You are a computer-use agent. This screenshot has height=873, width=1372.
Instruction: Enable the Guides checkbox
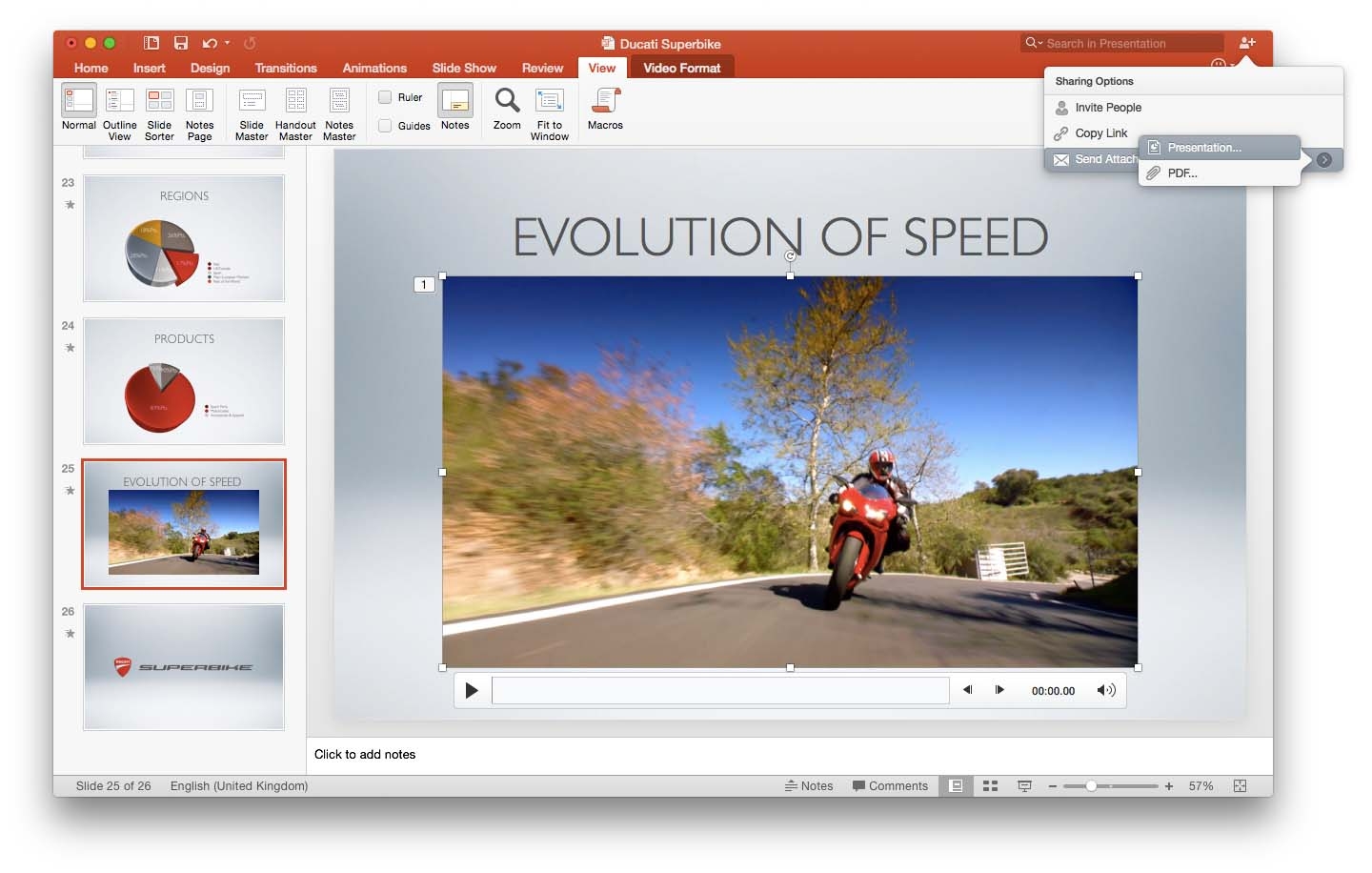pyautogui.click(x=385, y=126)
